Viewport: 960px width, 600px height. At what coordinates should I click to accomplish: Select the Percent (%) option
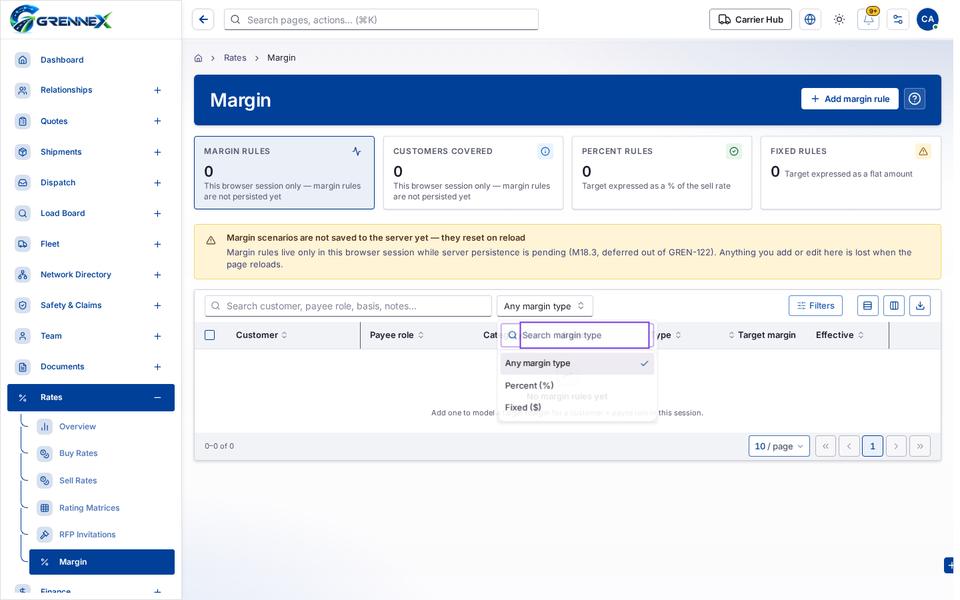(x=577, y=385)
